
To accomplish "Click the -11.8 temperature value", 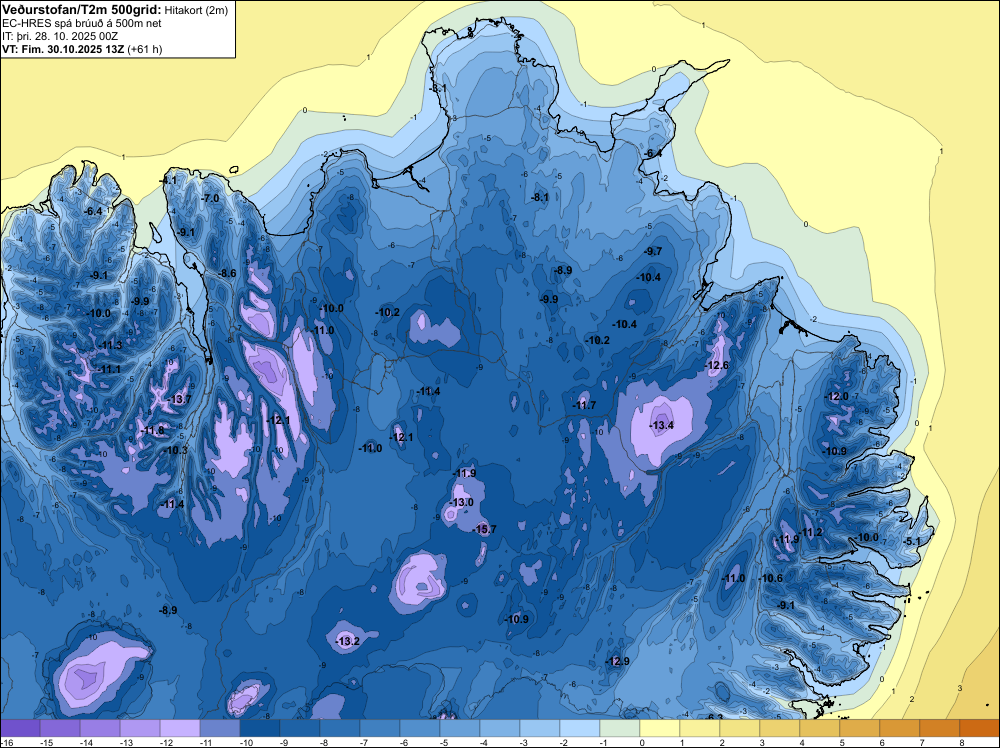I will coord(152,430).
